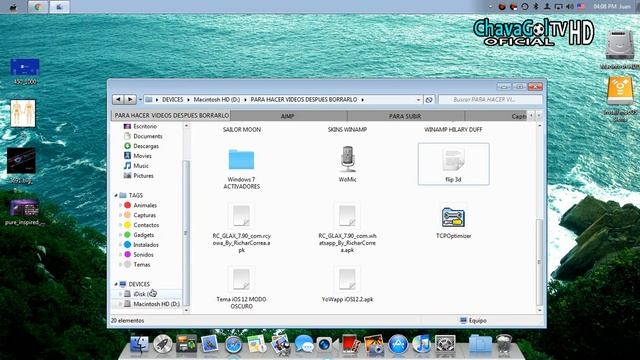Click the Apple logo in menu bar
640x360 pixels.
(13, 7)
